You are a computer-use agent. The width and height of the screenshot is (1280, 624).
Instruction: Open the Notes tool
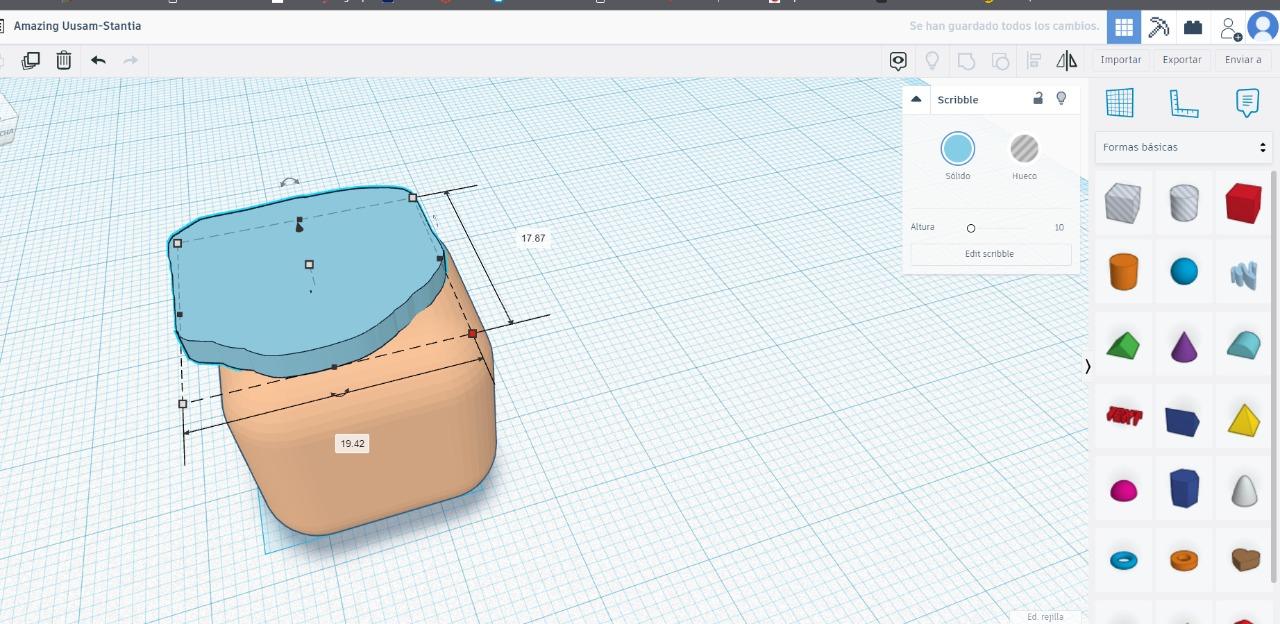1247,102
